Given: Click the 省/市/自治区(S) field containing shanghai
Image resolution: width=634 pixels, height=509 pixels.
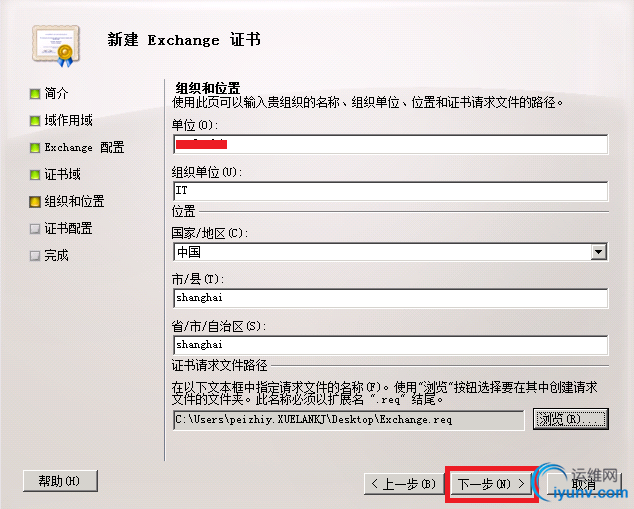Looking at the screenshot, I should (x=390, y=345).
